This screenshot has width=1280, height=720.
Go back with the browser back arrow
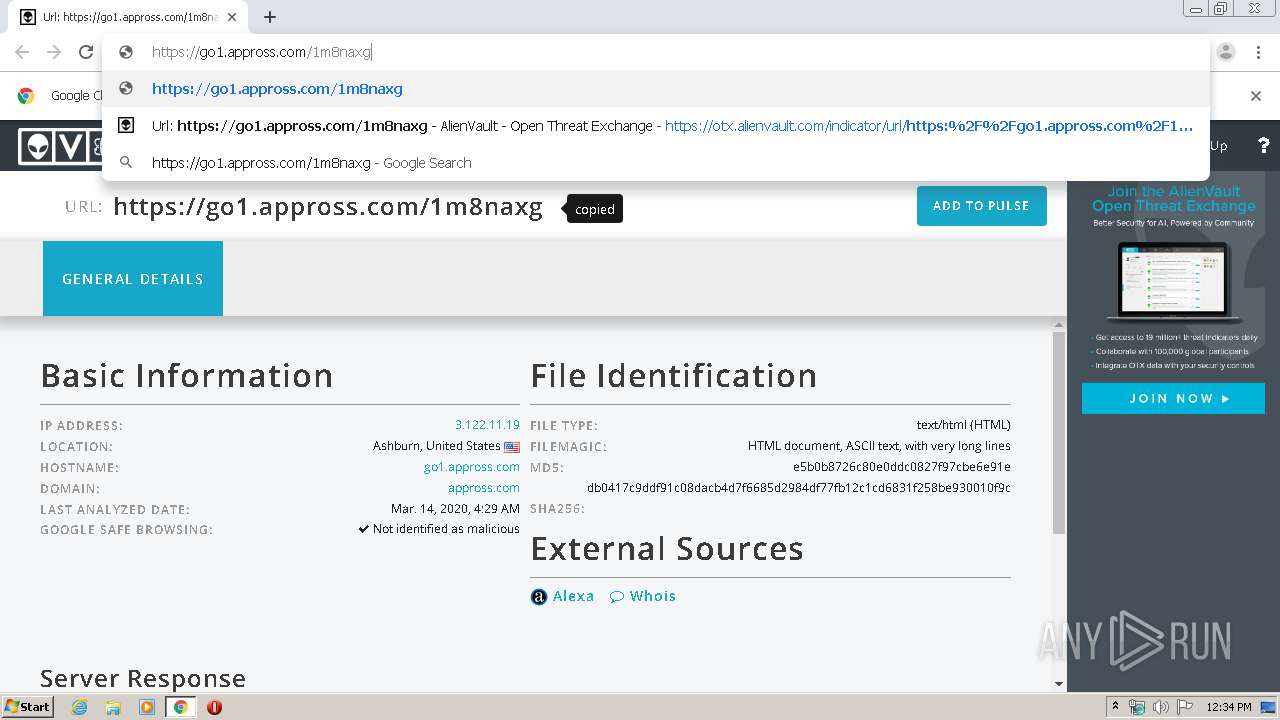(22, 52)
